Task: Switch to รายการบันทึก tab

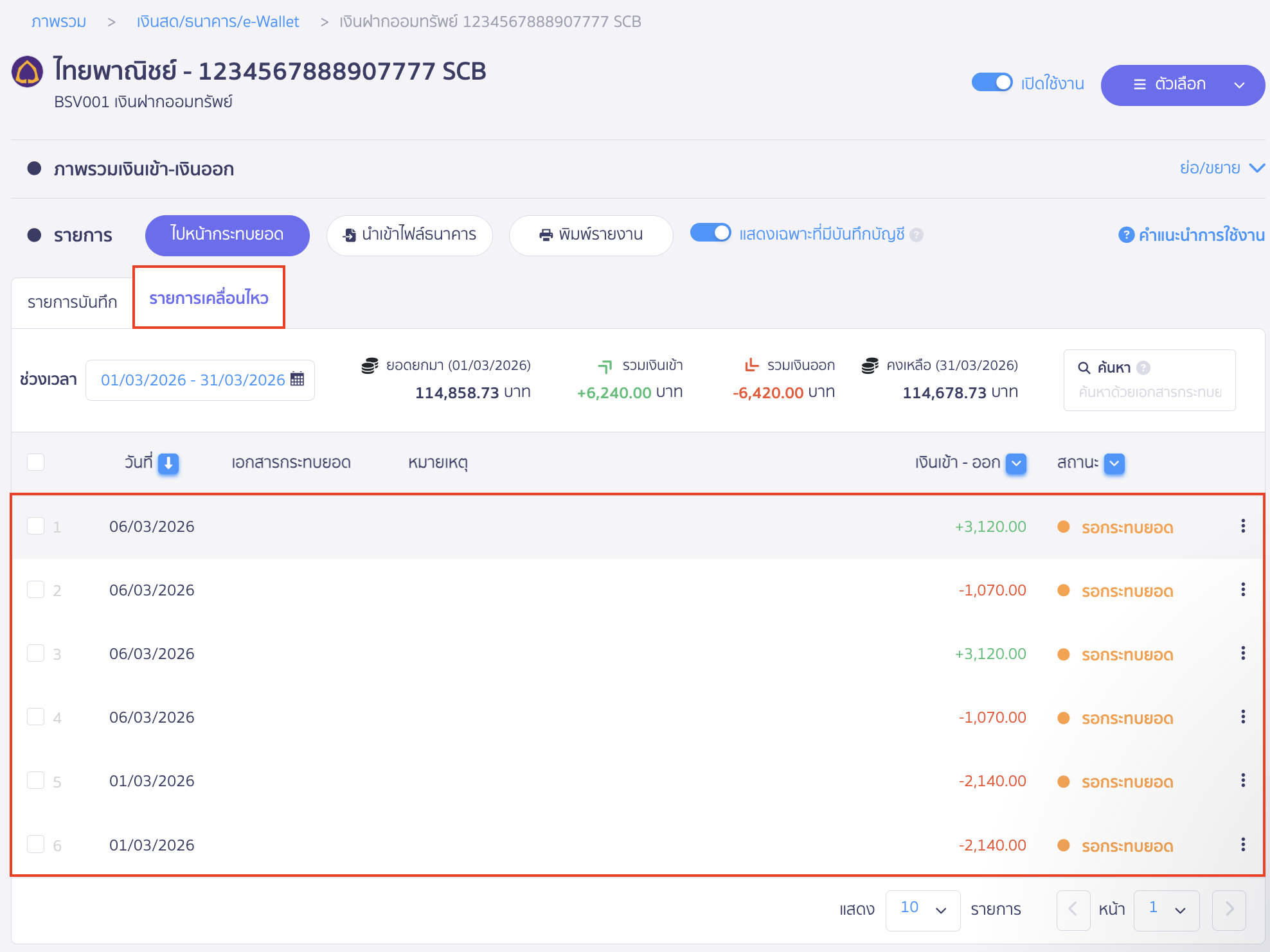Action: coord(72,302)
